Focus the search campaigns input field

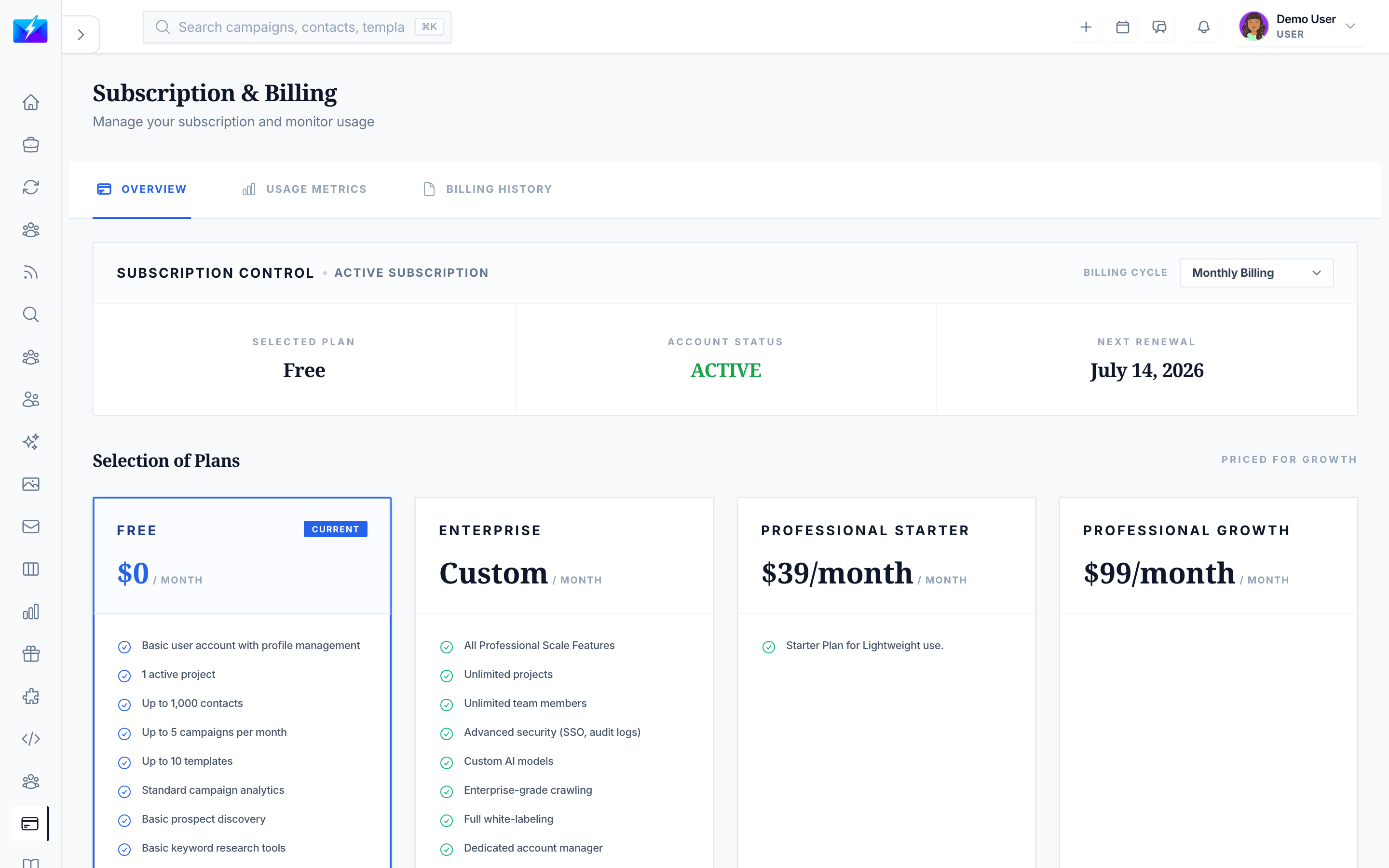pos(297,27)
